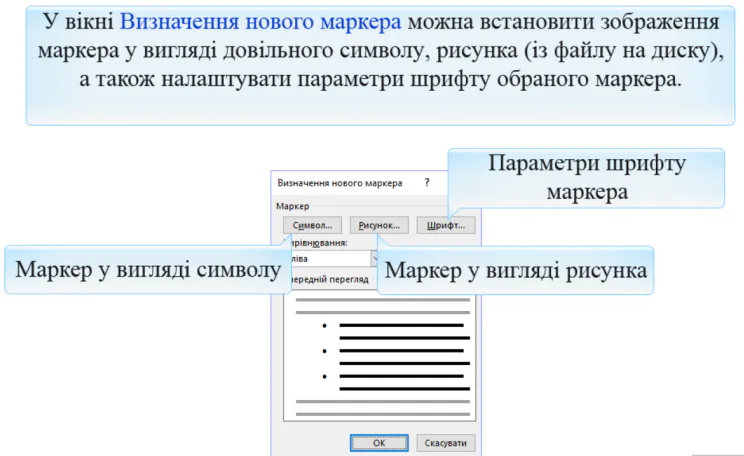
Task: Confirm the dialog with OK
Action: pos(378,442)
